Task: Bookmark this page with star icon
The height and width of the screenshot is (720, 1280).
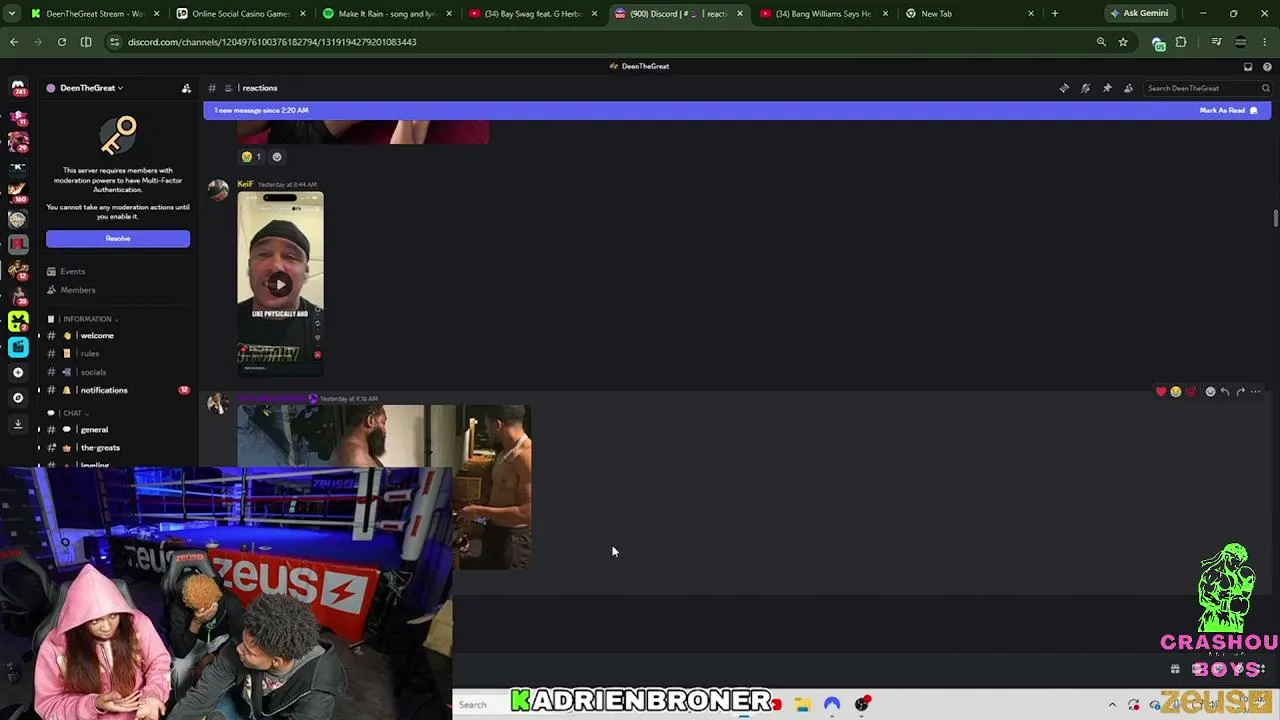Action: coord(1123,42)
